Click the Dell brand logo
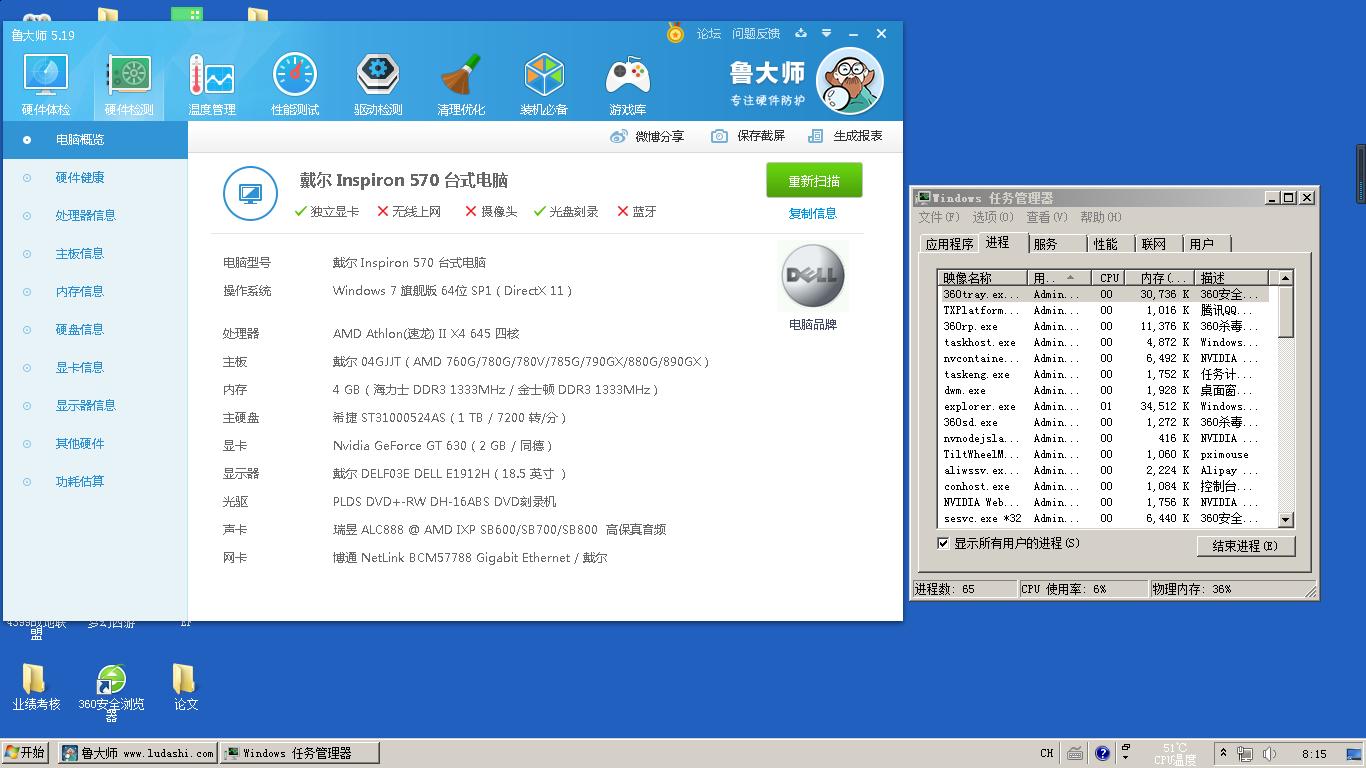This screenshot has width=1366, height=768. (x=813, y=276)
